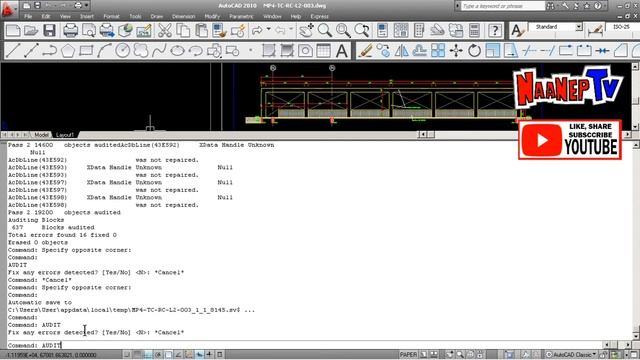The height and width of the screenshot is (360, 640).
Task: Select the Revision Cloud tool
Action: click(141, 51)
